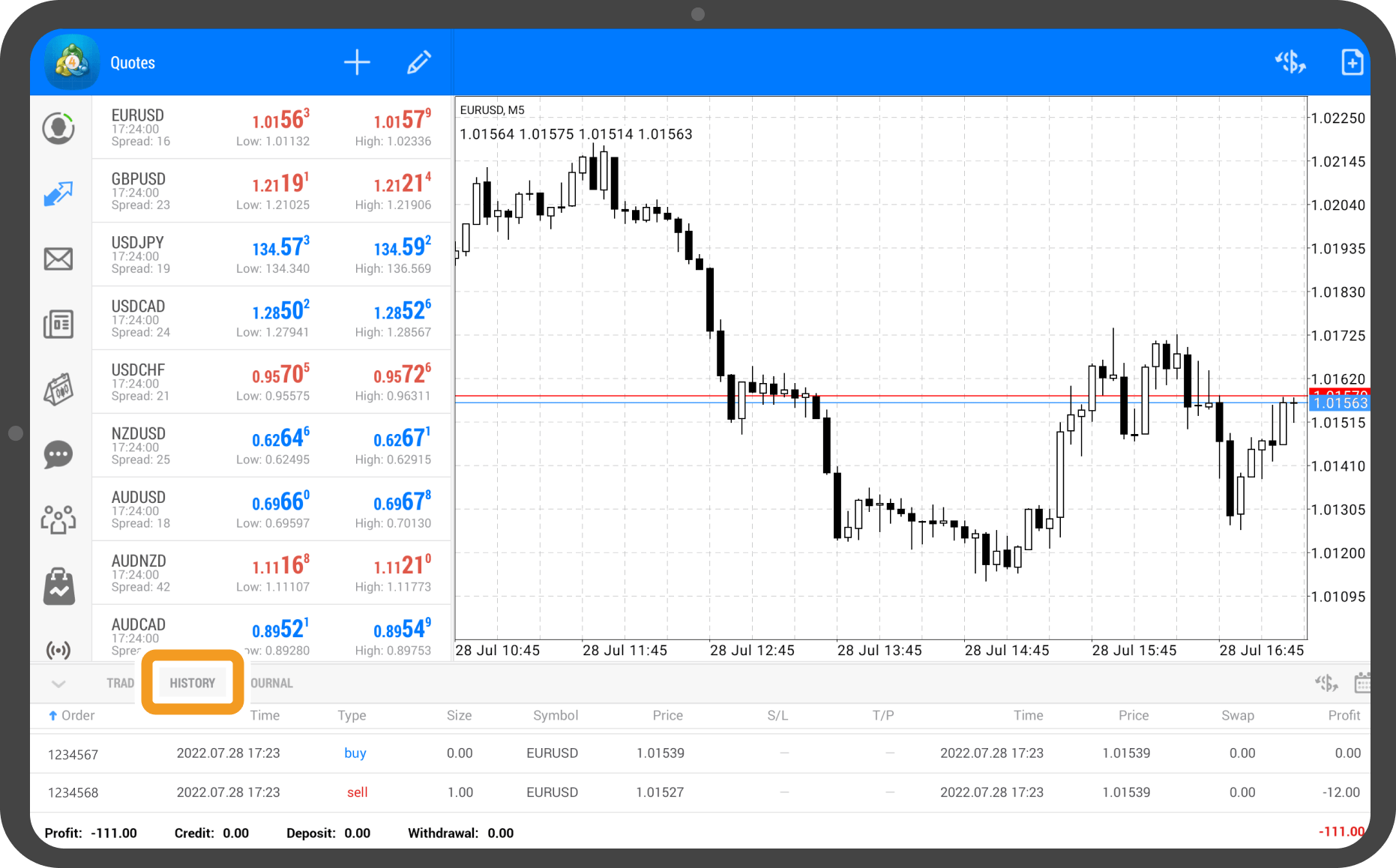
Task: Open the account profile icon in sidebar
Action: [x=58, y=128]
